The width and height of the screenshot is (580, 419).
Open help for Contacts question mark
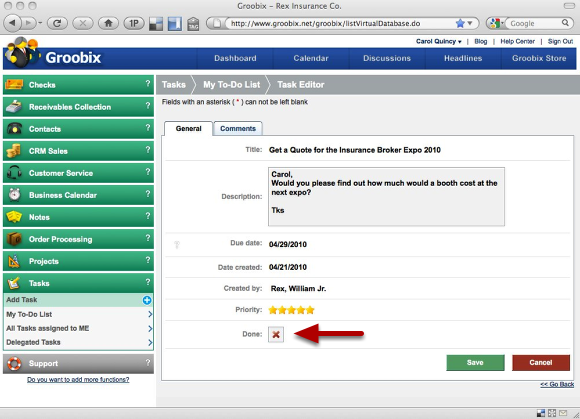tap(148, 128)
